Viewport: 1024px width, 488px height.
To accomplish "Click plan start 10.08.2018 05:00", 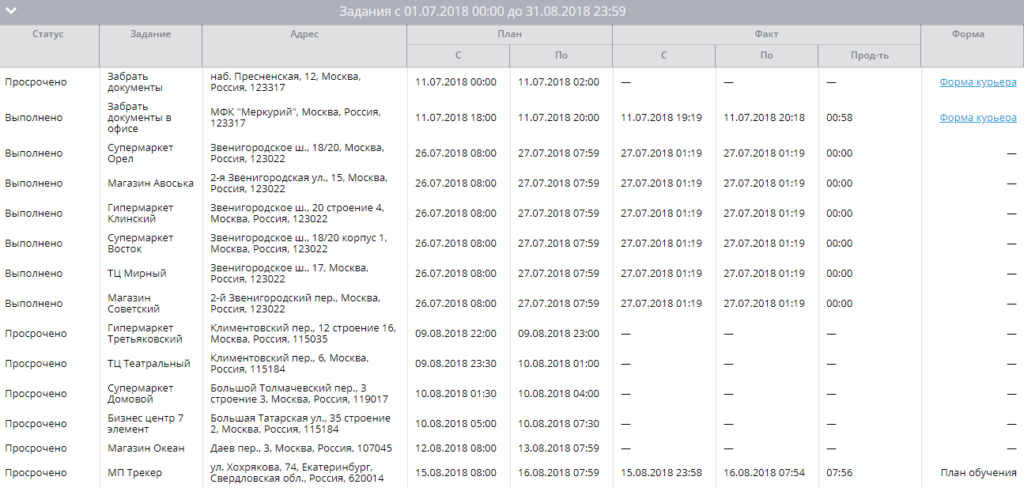I will [x=456, y=424].
